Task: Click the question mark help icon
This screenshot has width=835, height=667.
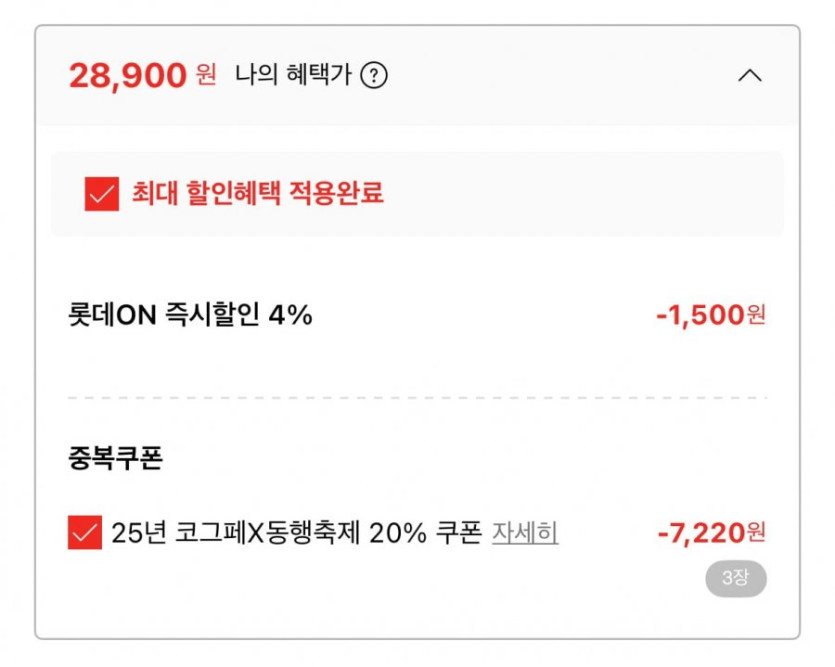Action: 373,75
